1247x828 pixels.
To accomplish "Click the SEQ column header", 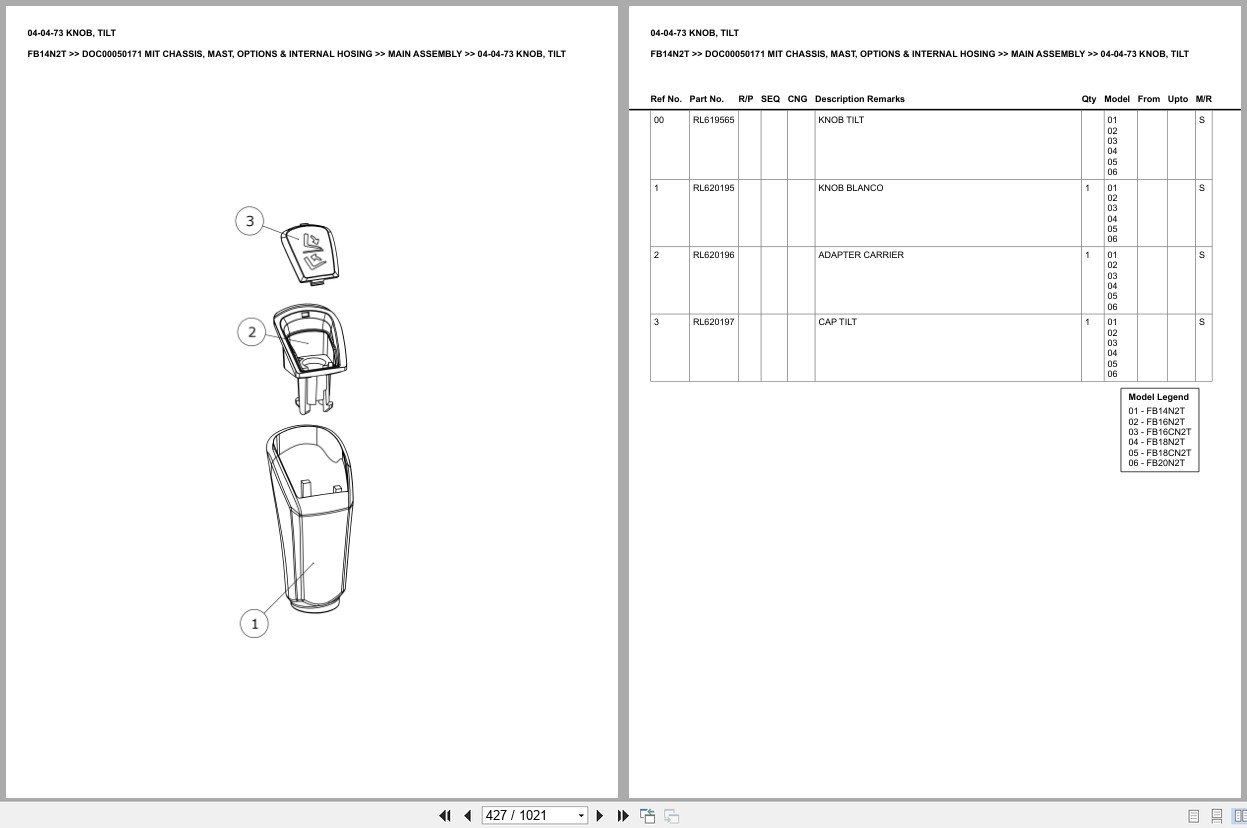I will [x=770, y=99].
